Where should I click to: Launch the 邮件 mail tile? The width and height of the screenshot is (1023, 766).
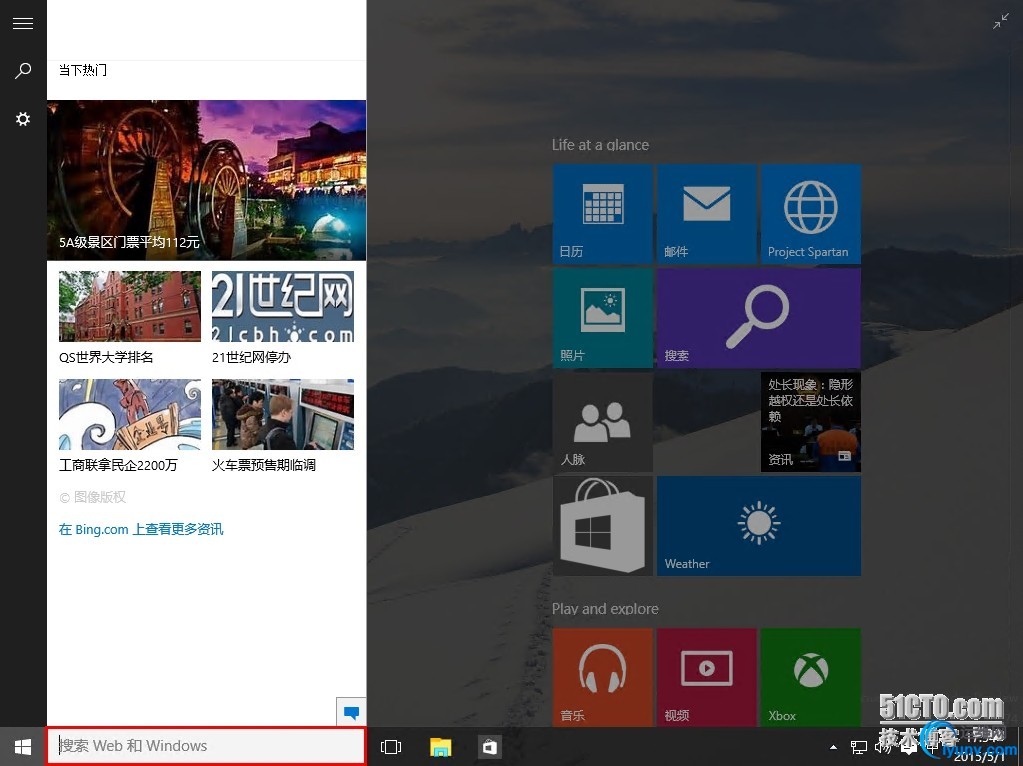[x=707, y=213]
